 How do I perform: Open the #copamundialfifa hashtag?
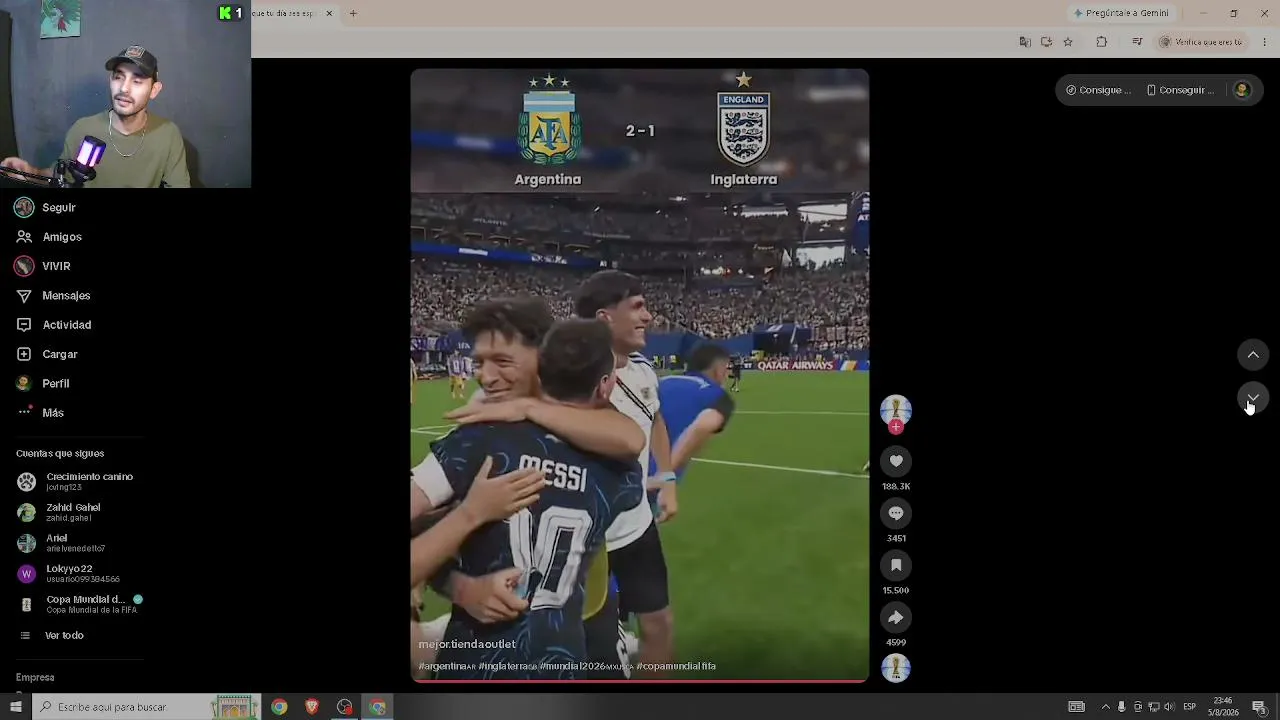[x=676, y=666]
